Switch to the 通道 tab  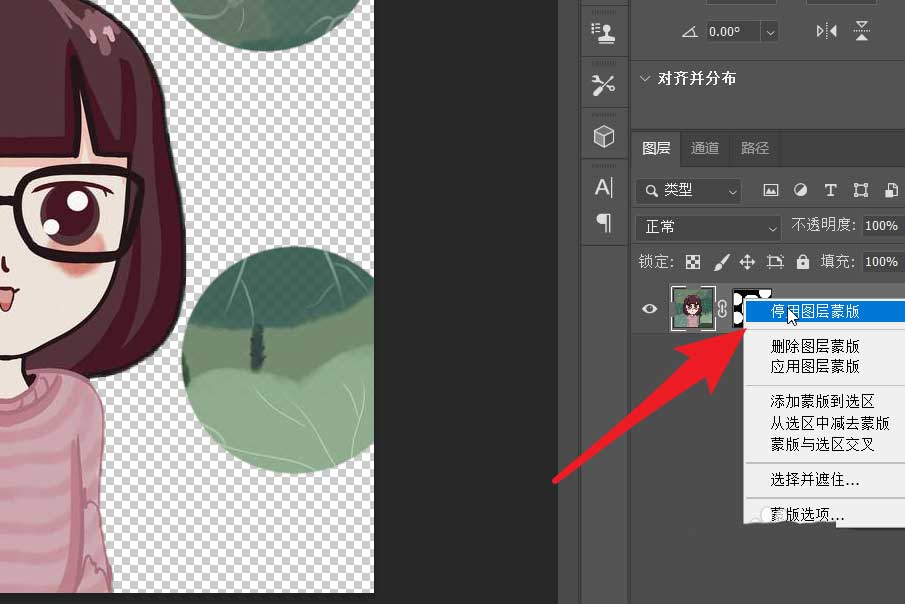coord(705,148)
